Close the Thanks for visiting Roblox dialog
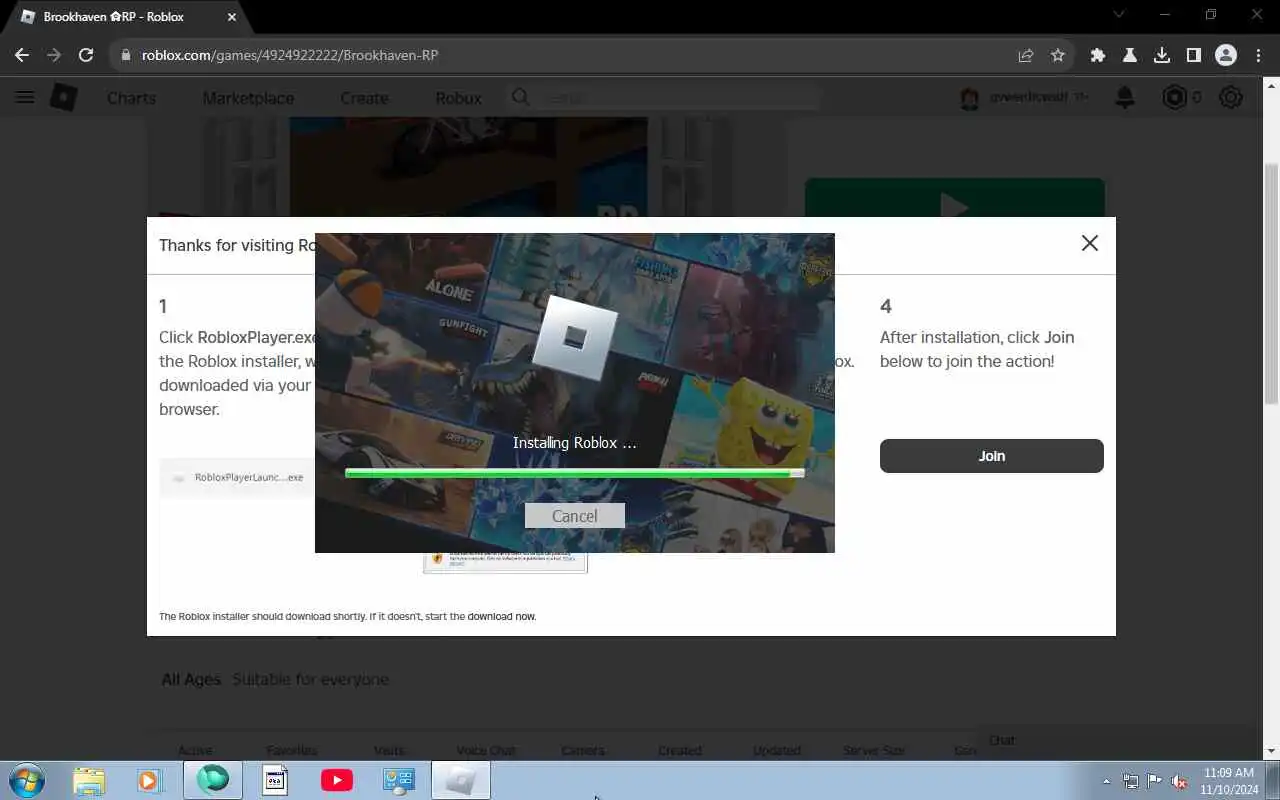The image size is (1280, 800). point(1090,243)
